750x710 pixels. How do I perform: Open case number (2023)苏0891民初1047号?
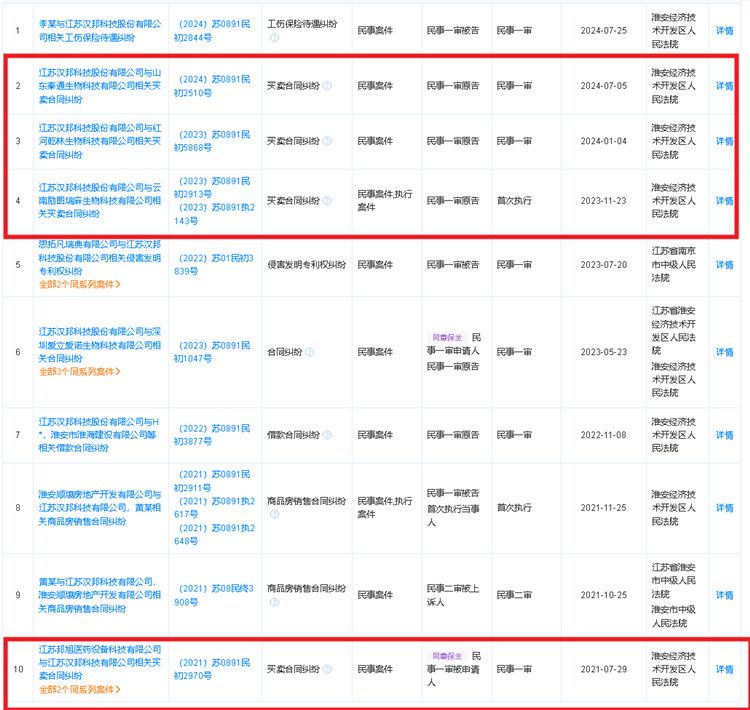[212, 352]
